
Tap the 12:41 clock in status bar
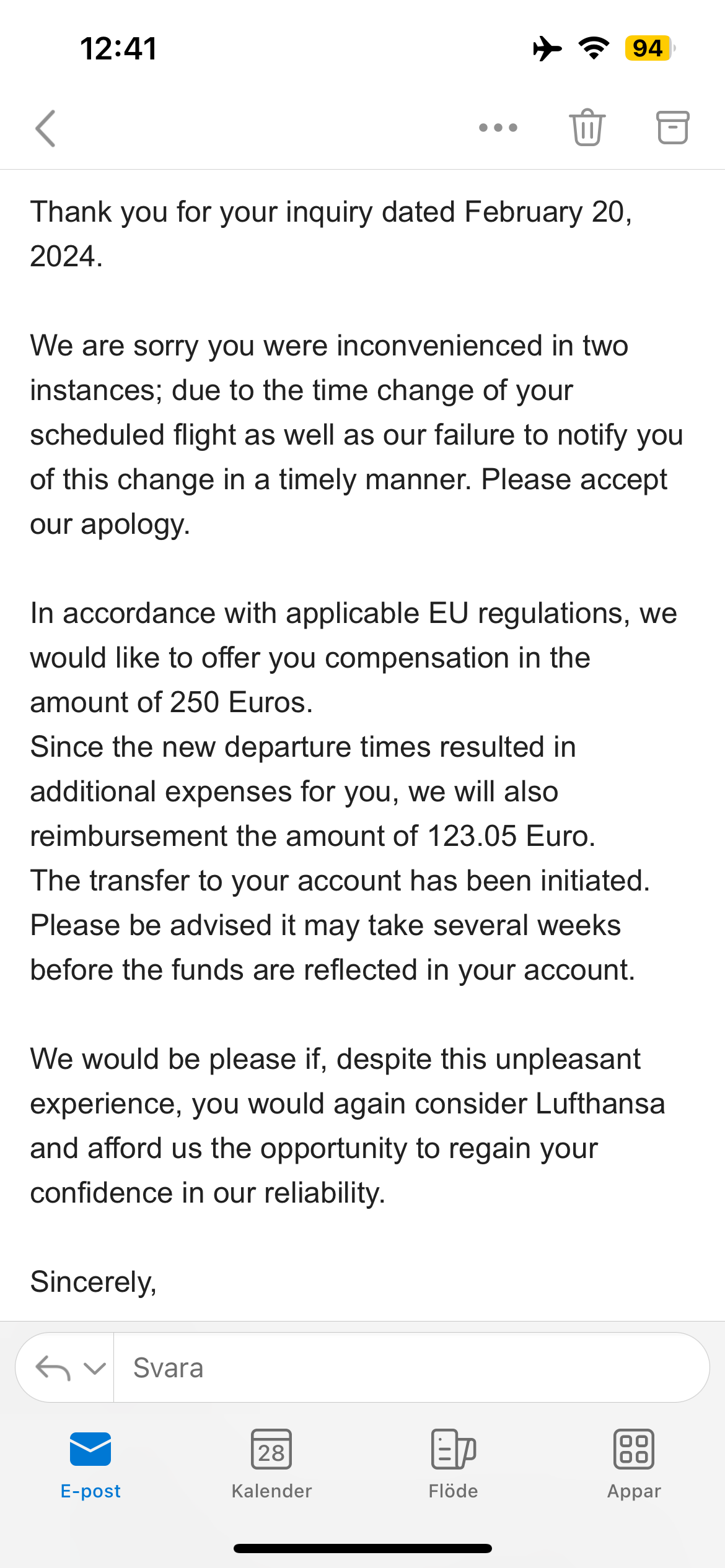118,48
